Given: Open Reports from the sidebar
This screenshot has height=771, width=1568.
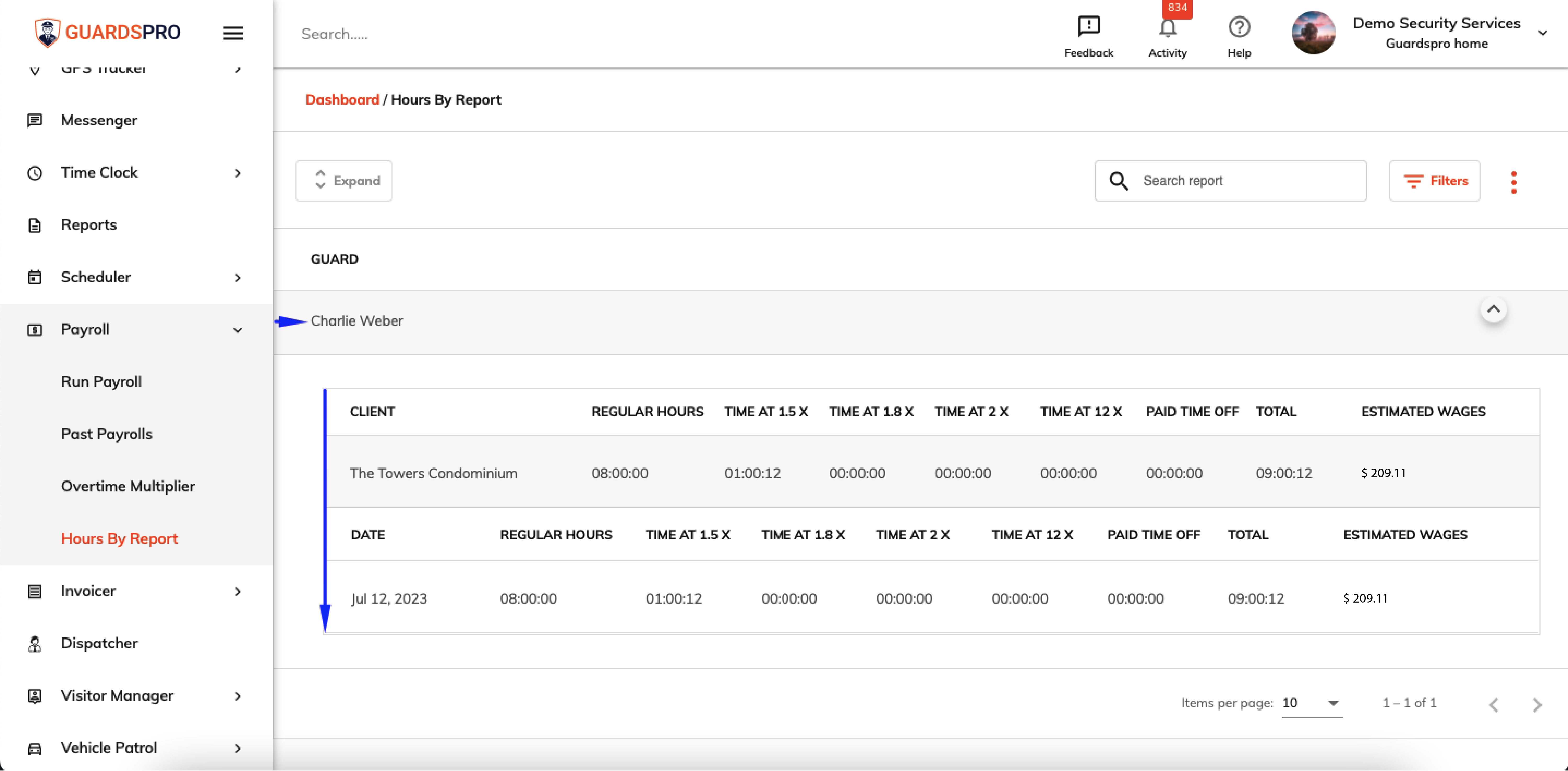Looking at the screenshot, I should pyautogui.click(x=89, y=225).
